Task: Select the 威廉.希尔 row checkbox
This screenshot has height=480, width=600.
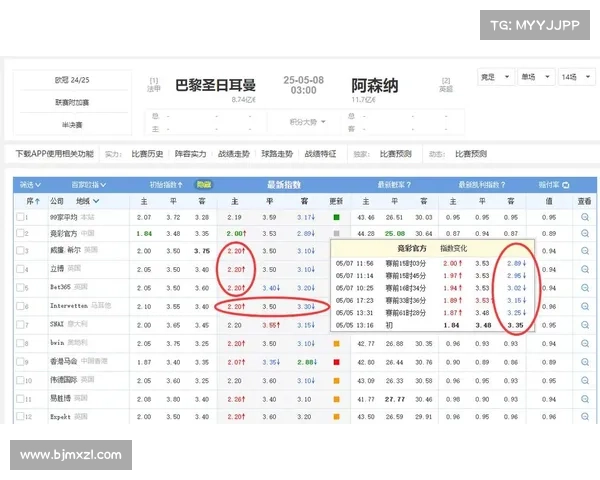Action: 20,250
